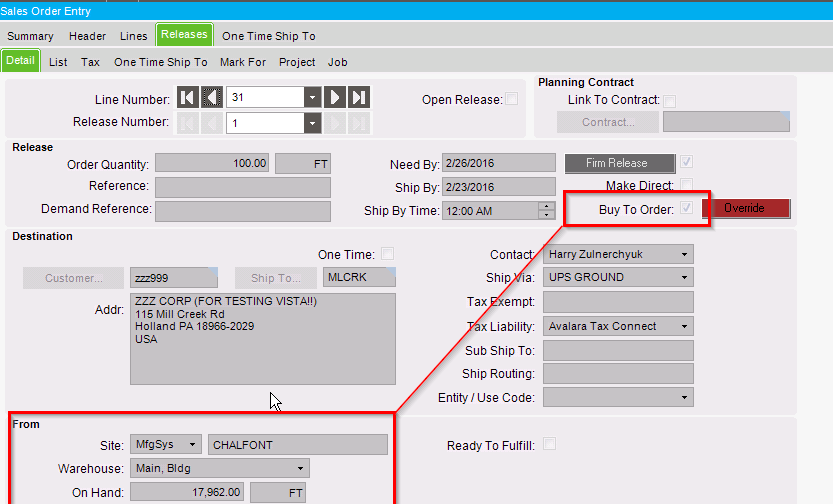Go to last Line Number record
Screen dimensions: 833x504
click(359, 97)
